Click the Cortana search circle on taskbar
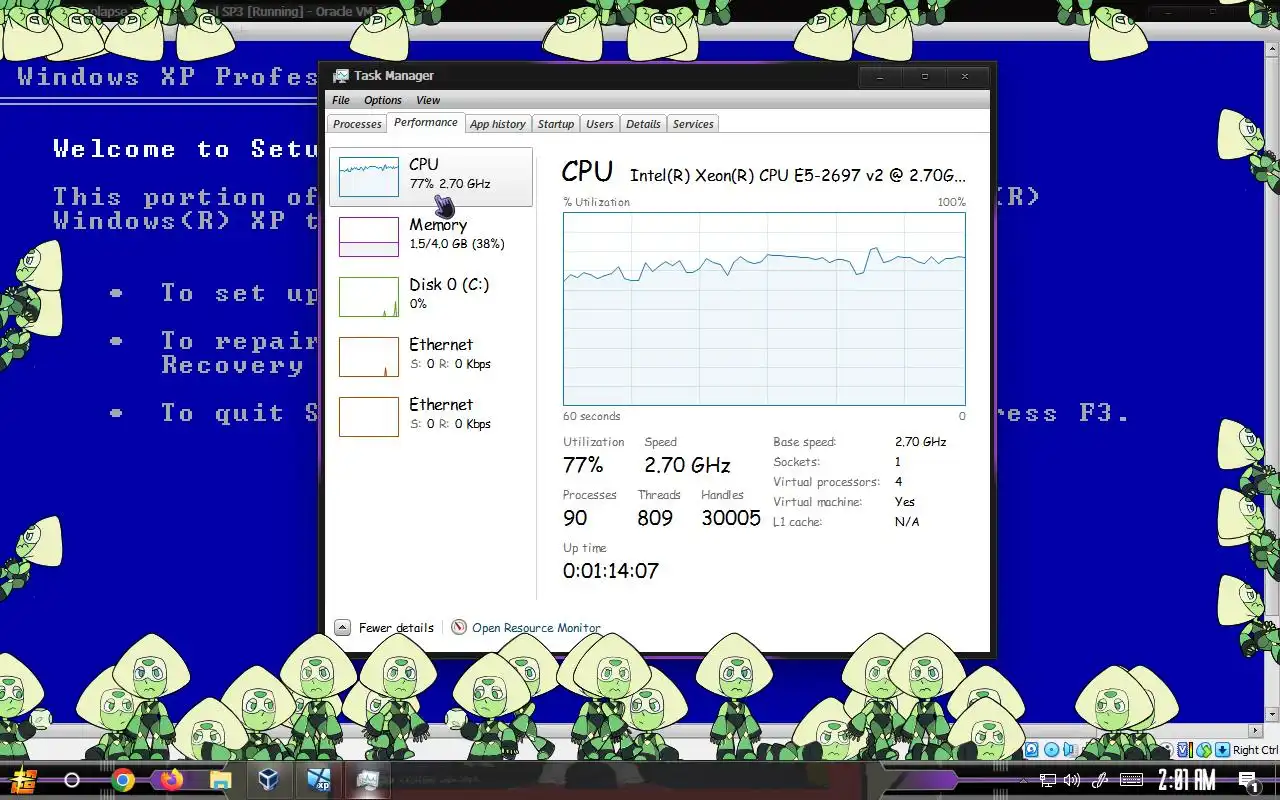This screenshot has height=800, width=1280. click(x=72, y=780)
